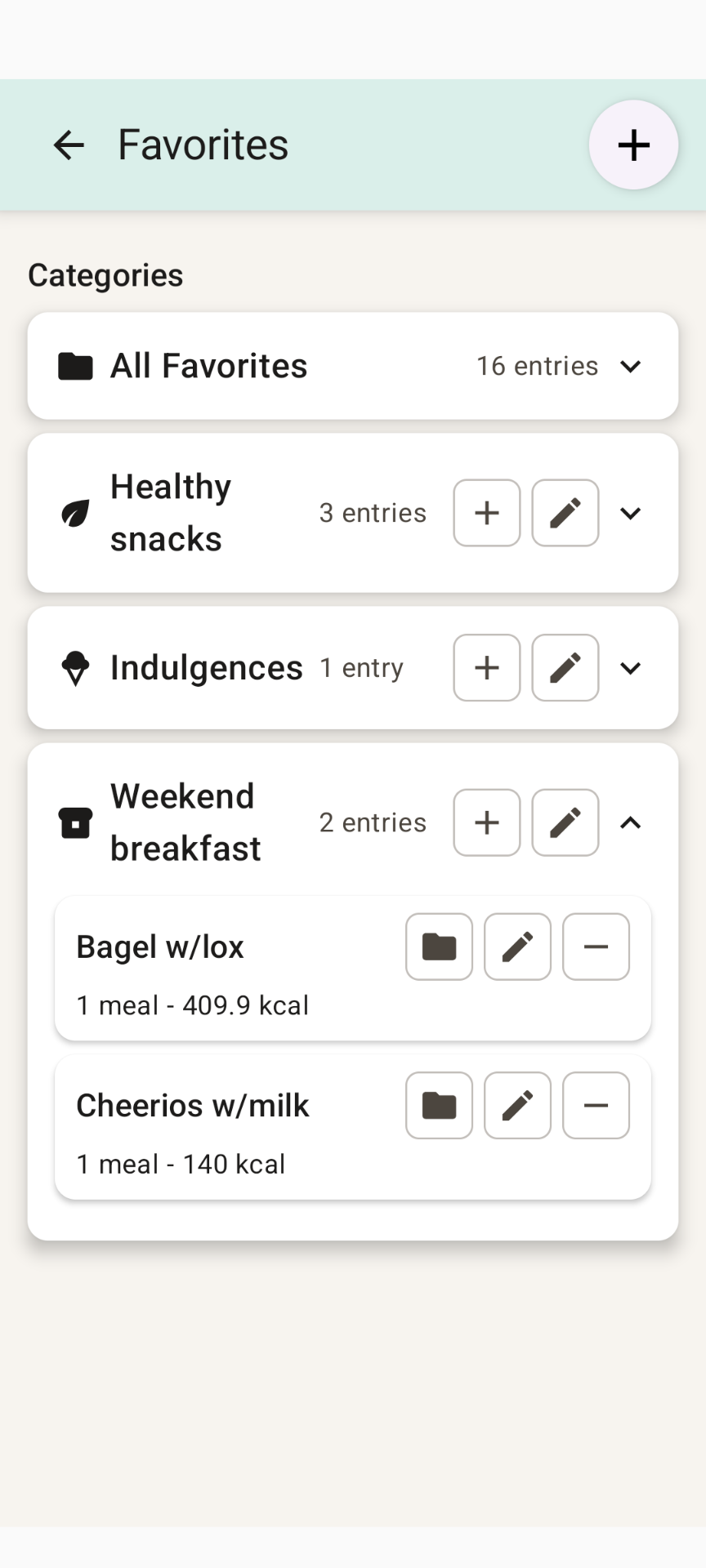Remove Bagel w/lox with the minus button

coord(596,947)
